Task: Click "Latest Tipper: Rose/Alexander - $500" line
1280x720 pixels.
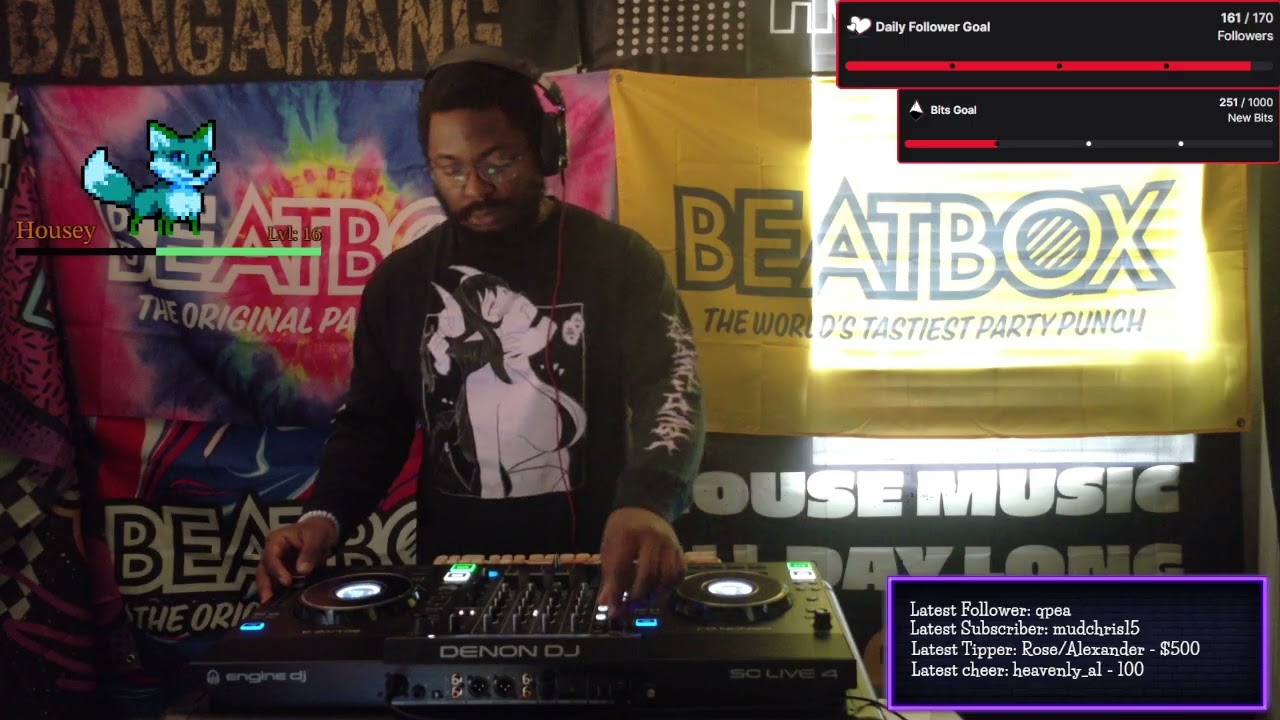Action: click(x=1055, y=649)
